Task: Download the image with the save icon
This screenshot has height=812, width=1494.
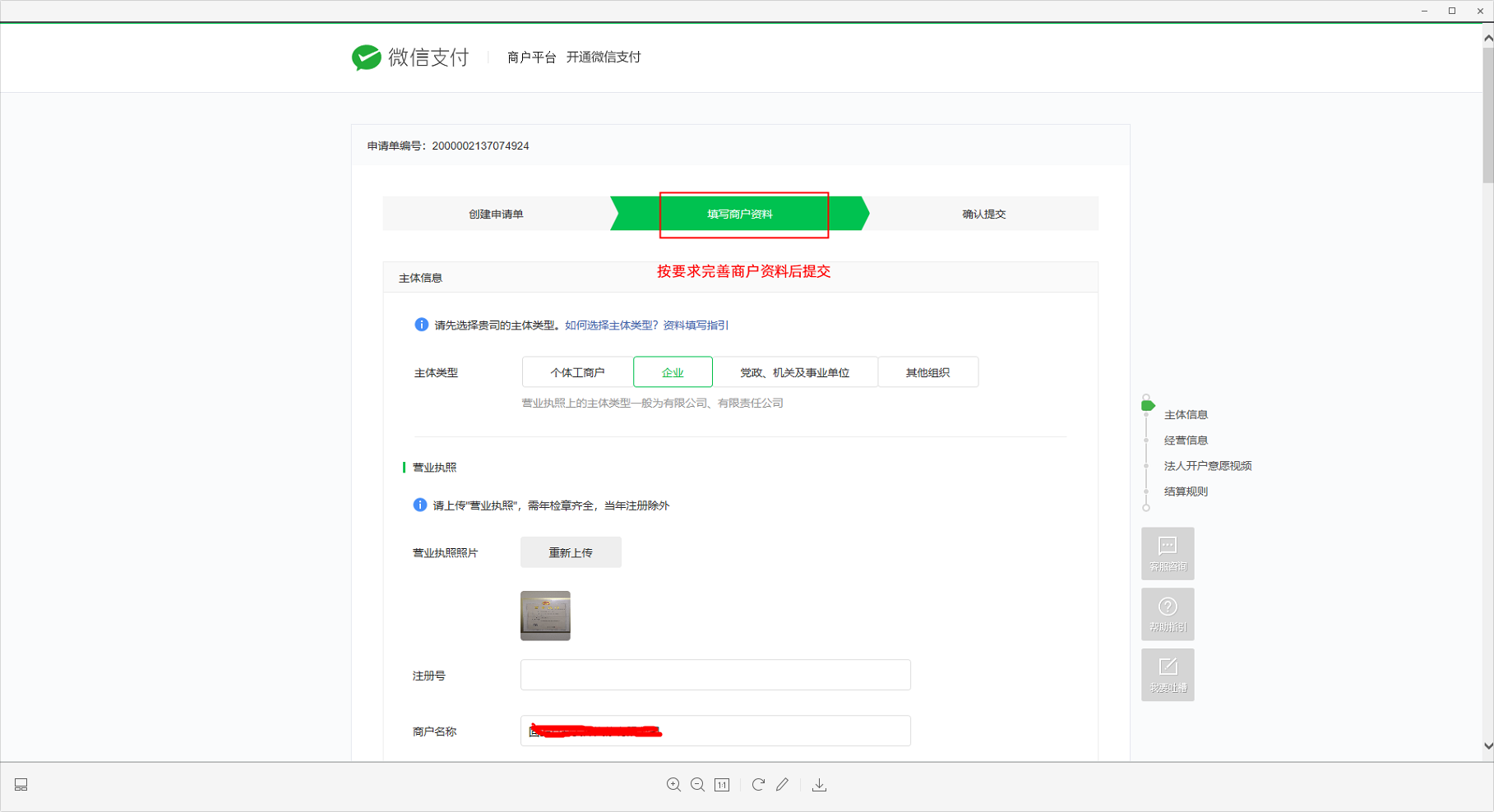Action: pos(819,785)
